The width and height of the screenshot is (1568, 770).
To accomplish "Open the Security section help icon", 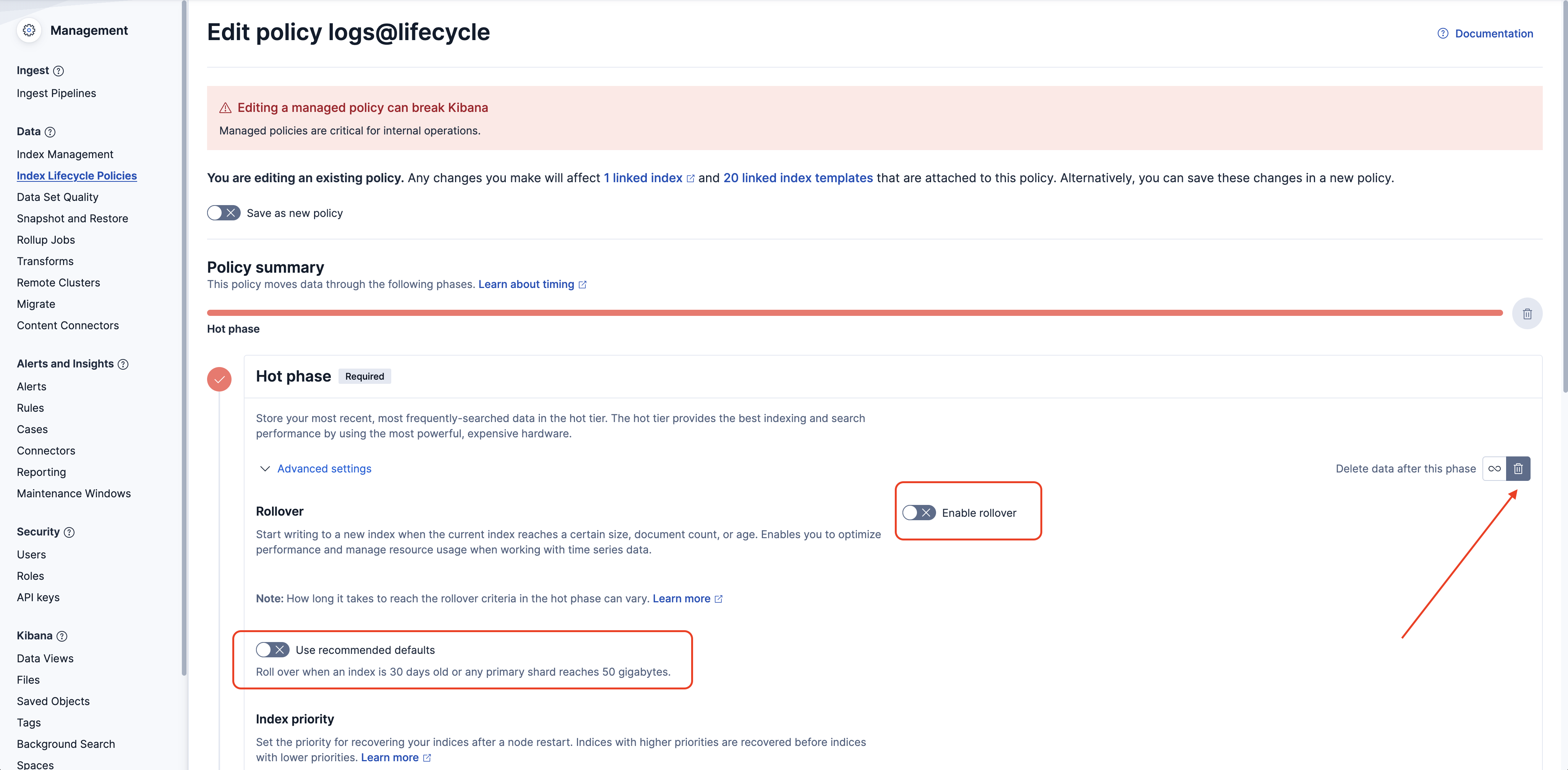I will 70,532.
